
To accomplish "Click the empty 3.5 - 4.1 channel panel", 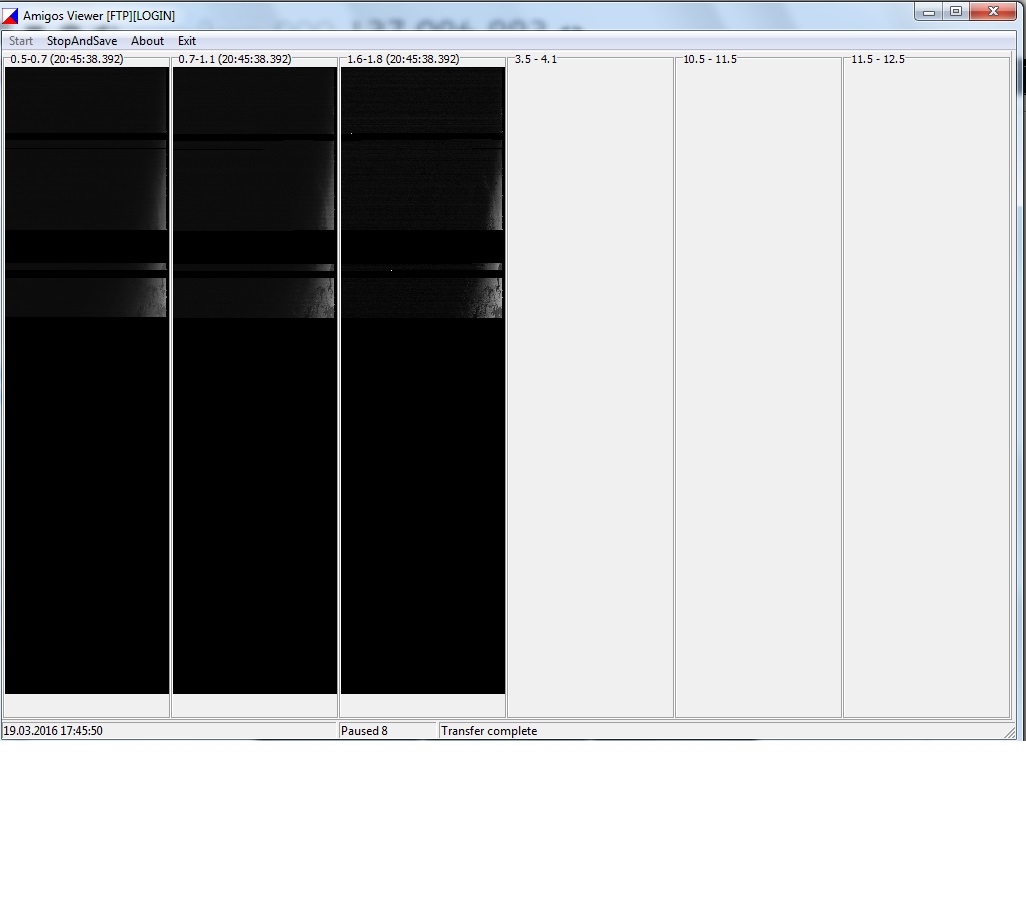I will 590,389.
